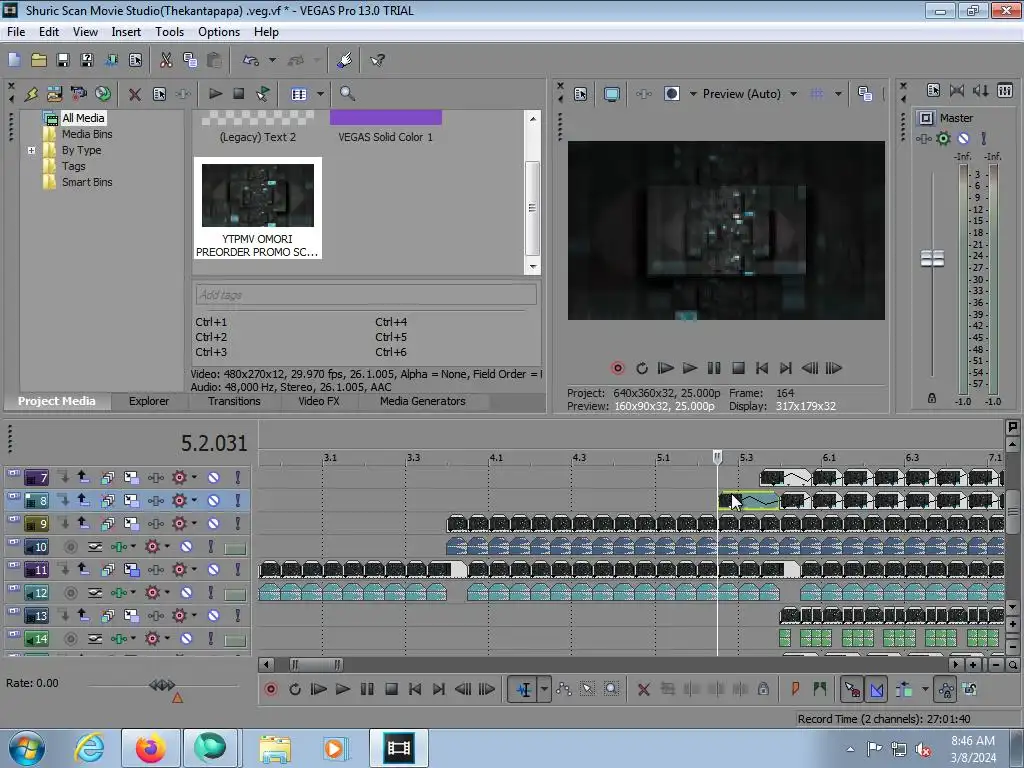Click the Add tags input field

pyautogui.click(x=366, y=295)
